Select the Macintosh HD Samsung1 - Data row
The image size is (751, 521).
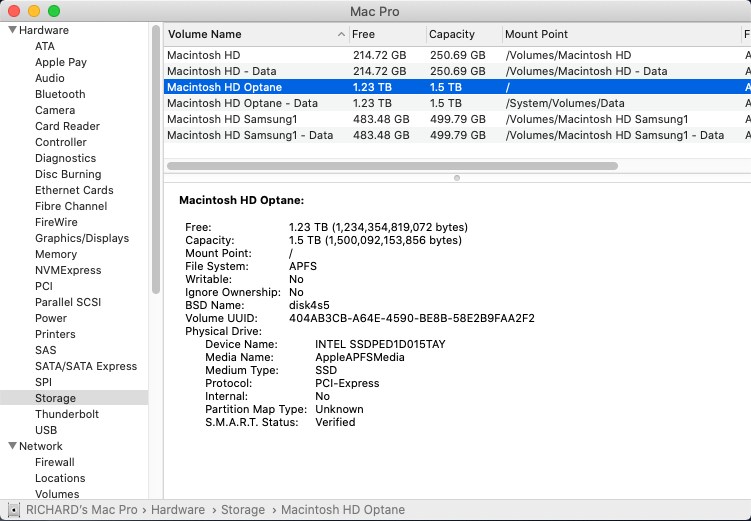457,135
